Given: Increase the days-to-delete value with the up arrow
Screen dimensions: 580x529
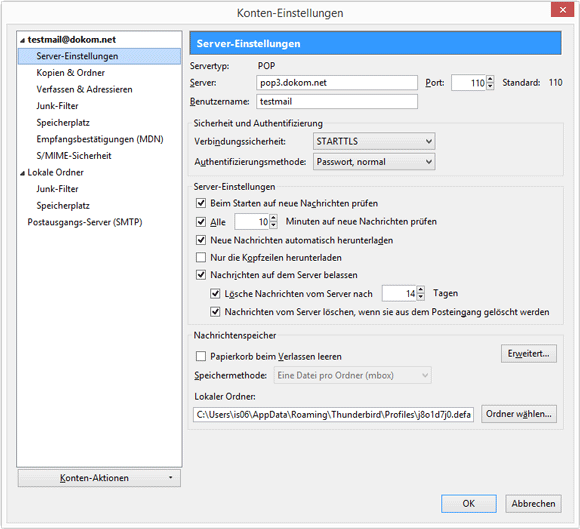Looking at the screenshot, I should coord(421,289).
